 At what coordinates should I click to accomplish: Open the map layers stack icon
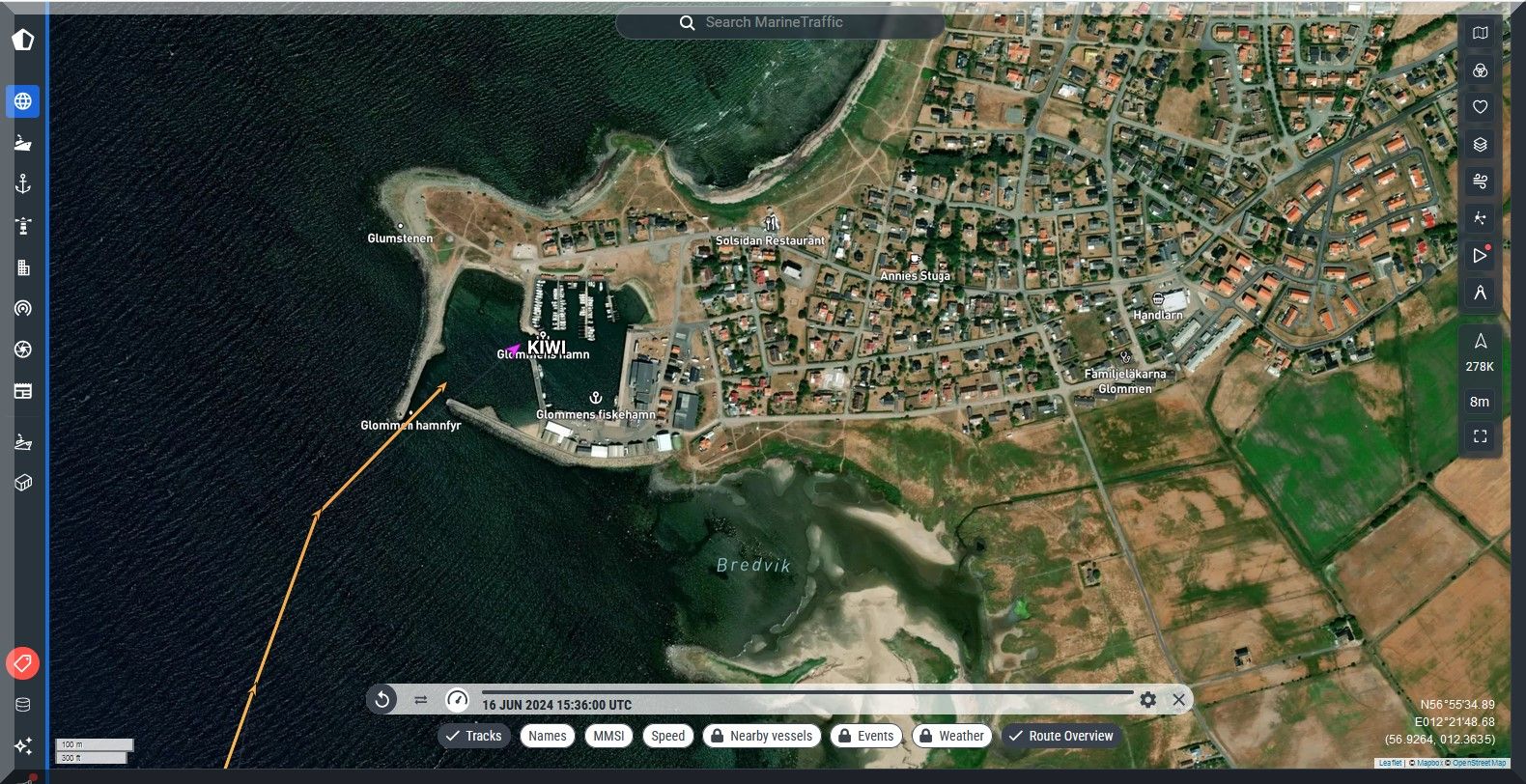click(1480, 145)
